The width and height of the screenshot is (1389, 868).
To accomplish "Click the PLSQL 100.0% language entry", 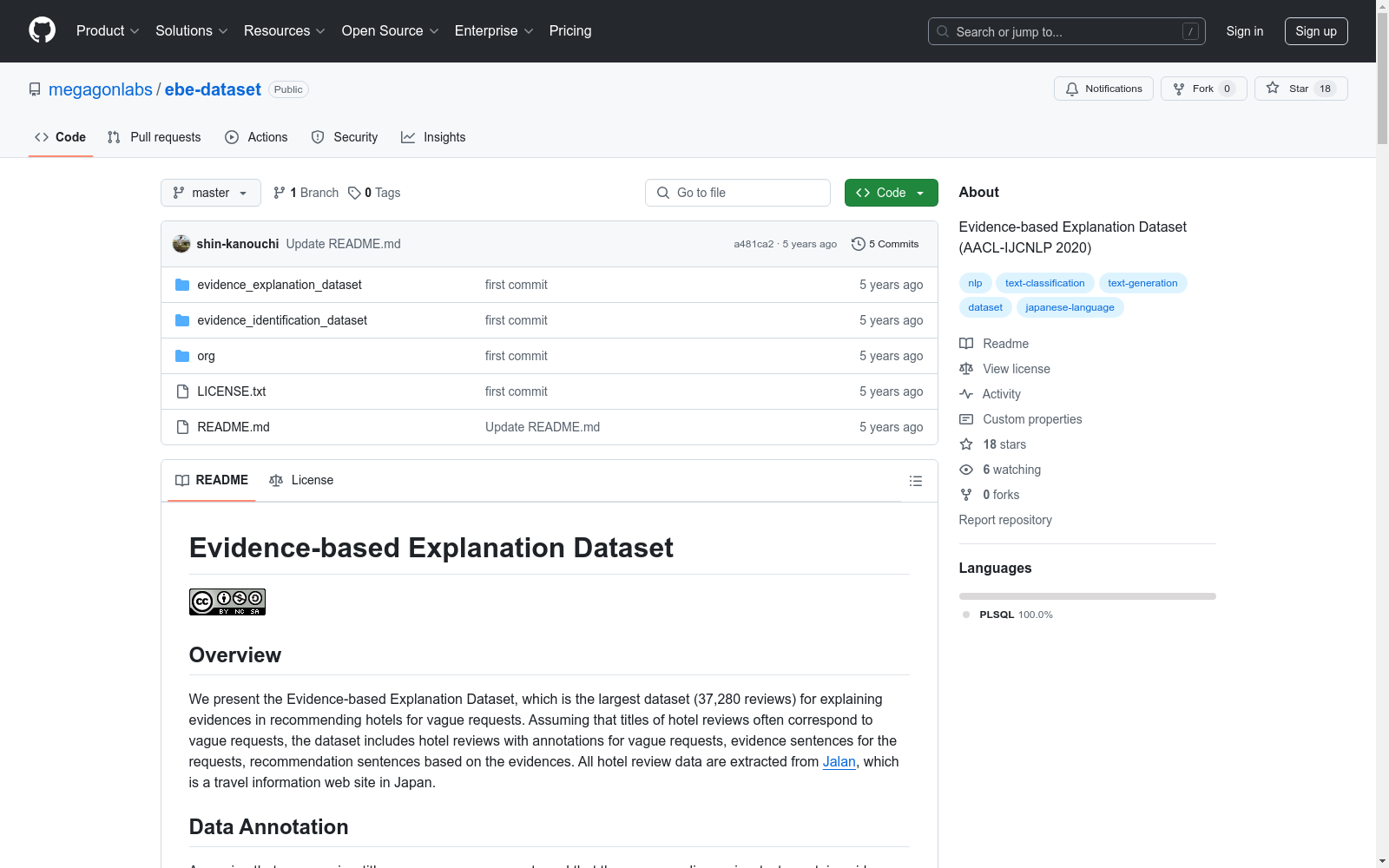I will pos(1008,615).
